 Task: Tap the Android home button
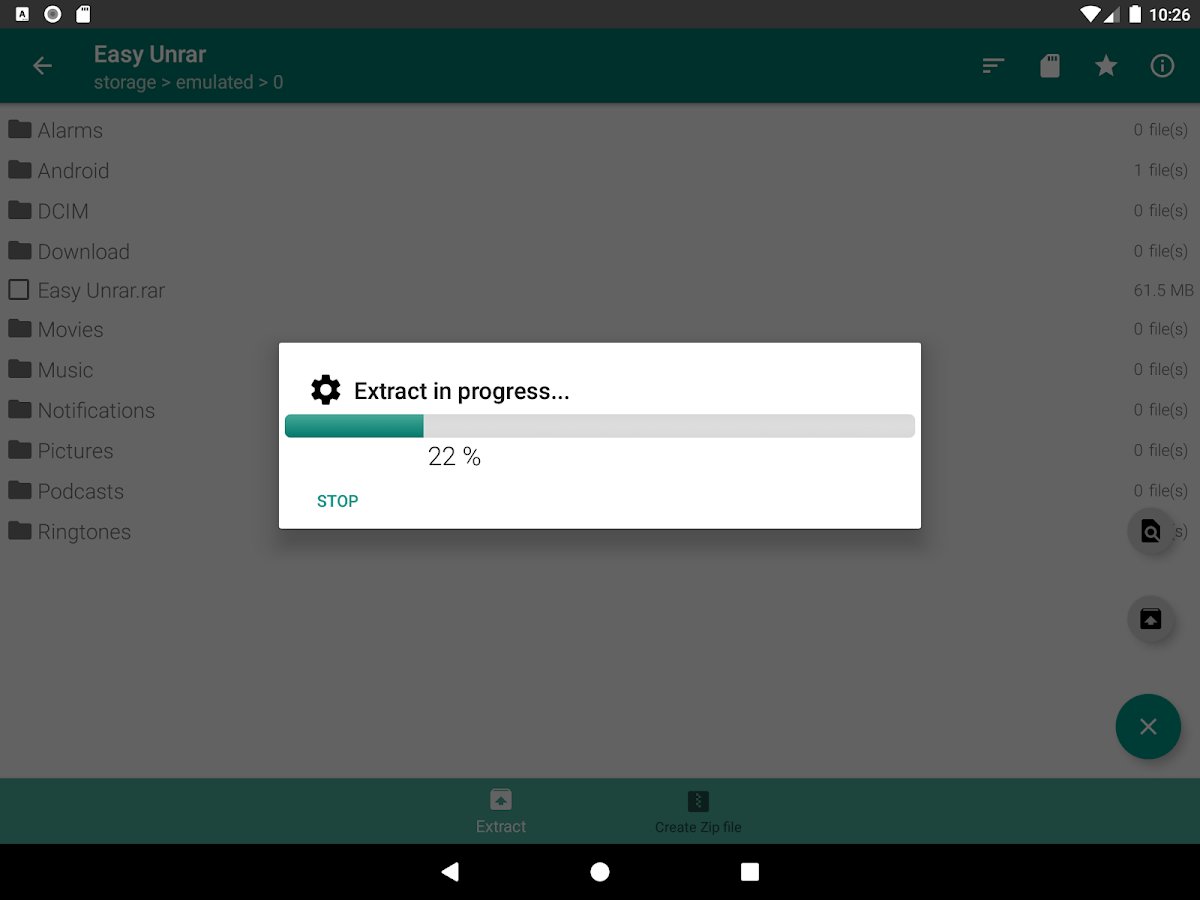(x=600, y=872)
